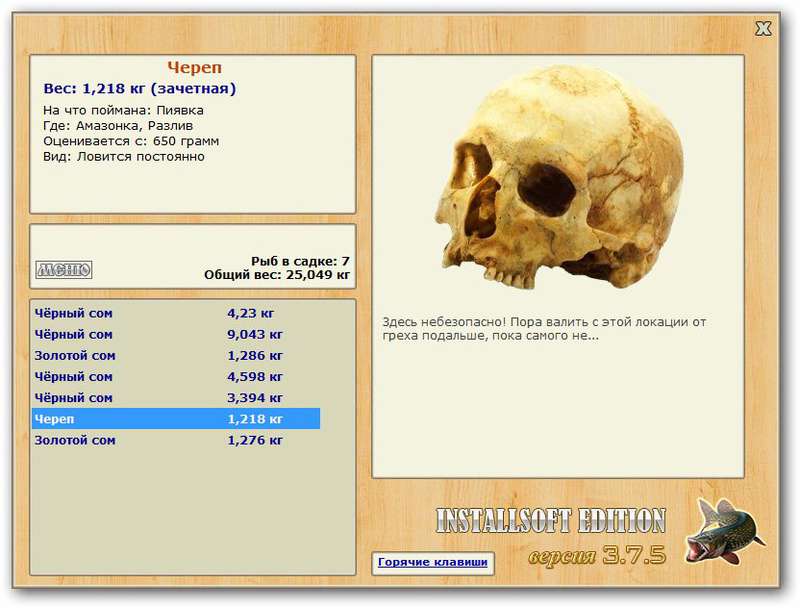This screenshot has height=608, width=800.
Task: Click the pike fish logo icon
Action: pyautogui.click(x=725, y=532)
